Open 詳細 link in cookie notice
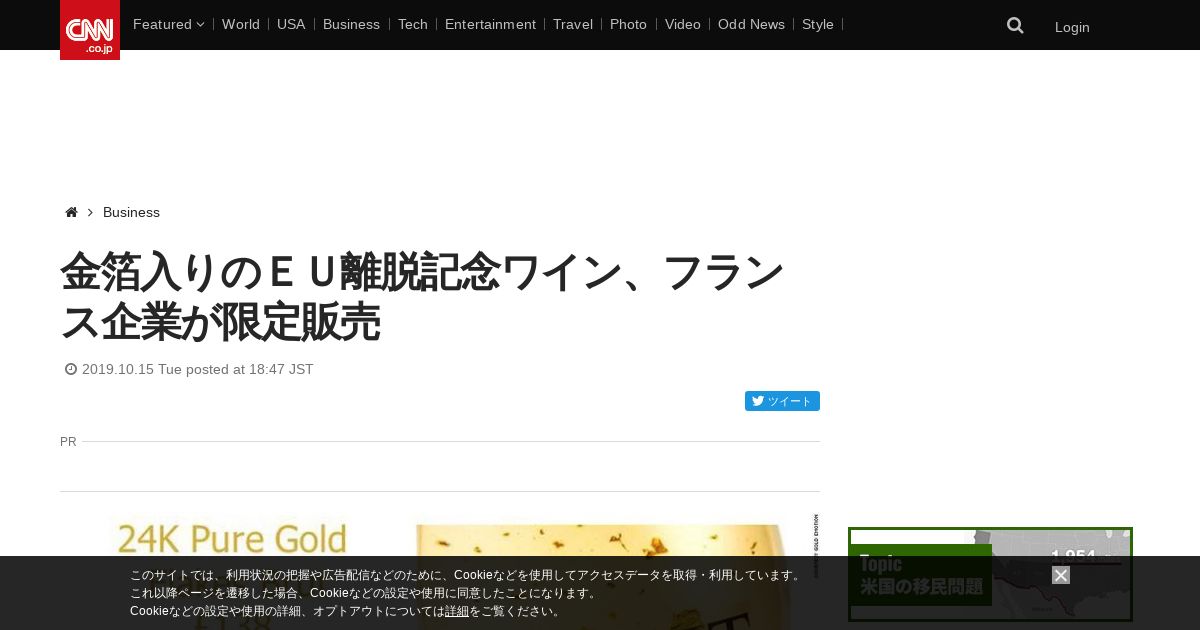1200x630 pixels. pyautogui.click(x=457, y=611)
